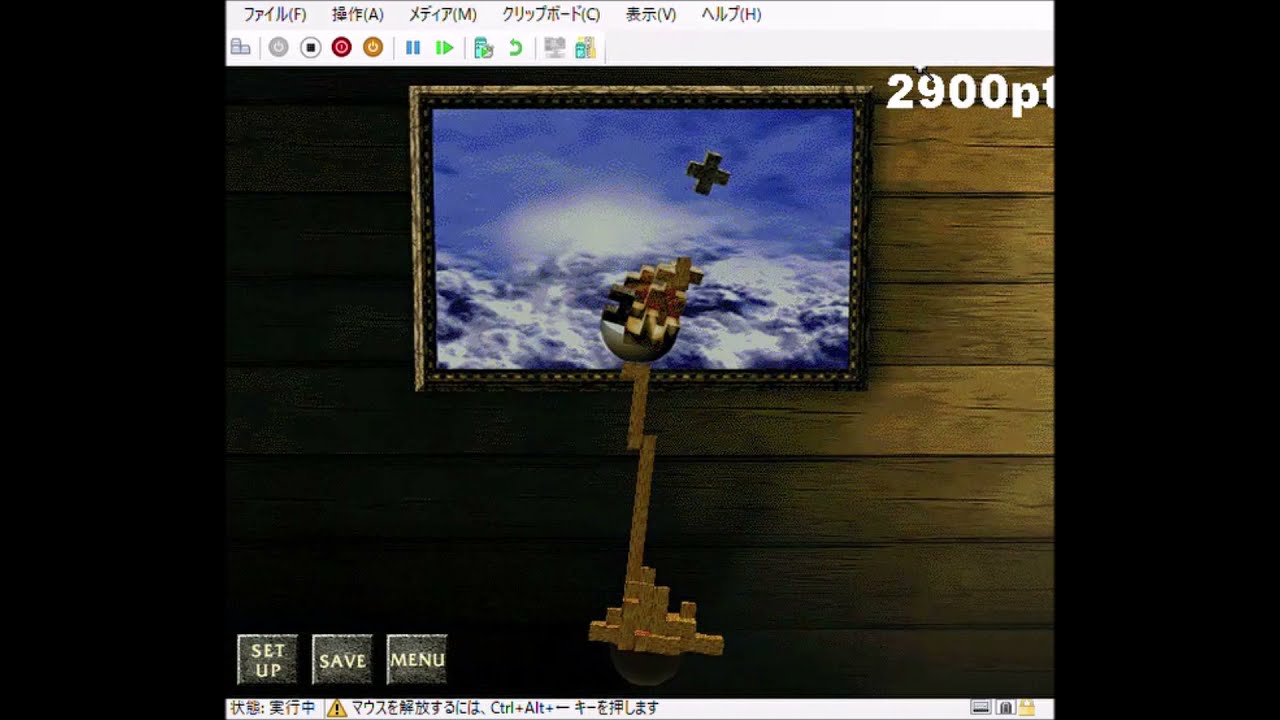Click the disk icon in the status bar

pos(1004,708)
